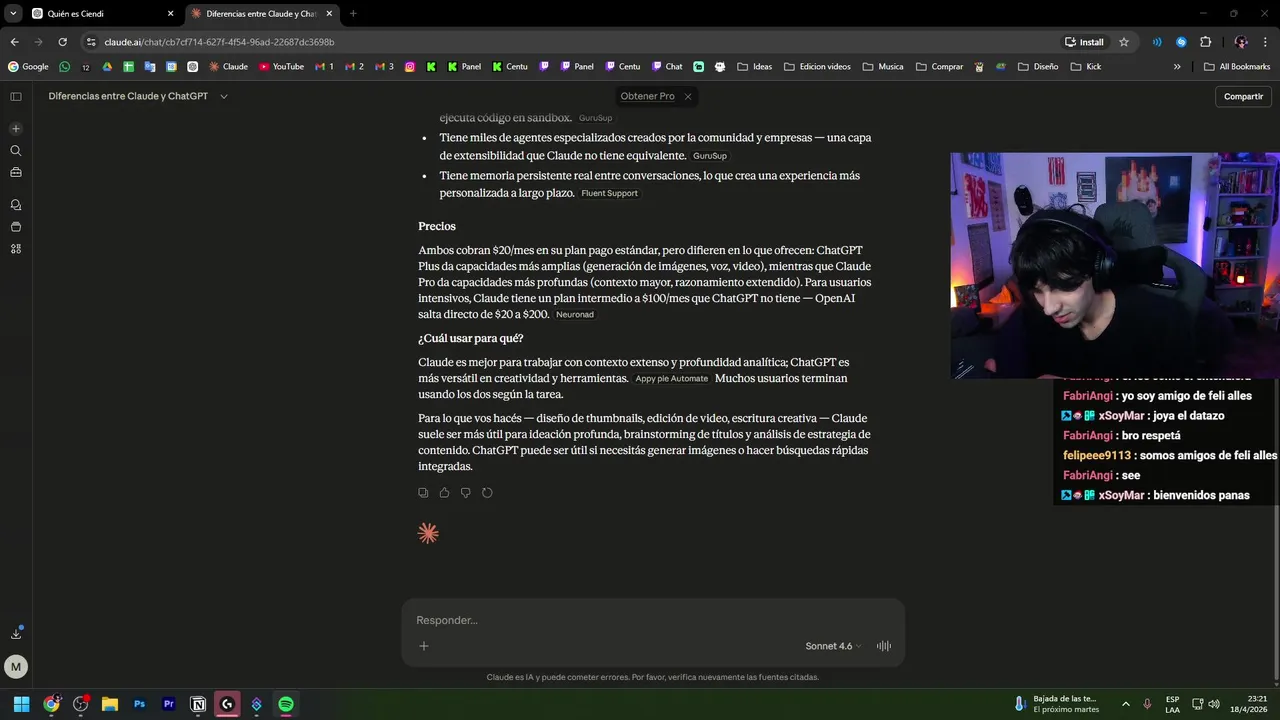The height and width of the screenshot is (720, 1280).
Task: Focus the Responder message input field
Action: coord(653,620)
